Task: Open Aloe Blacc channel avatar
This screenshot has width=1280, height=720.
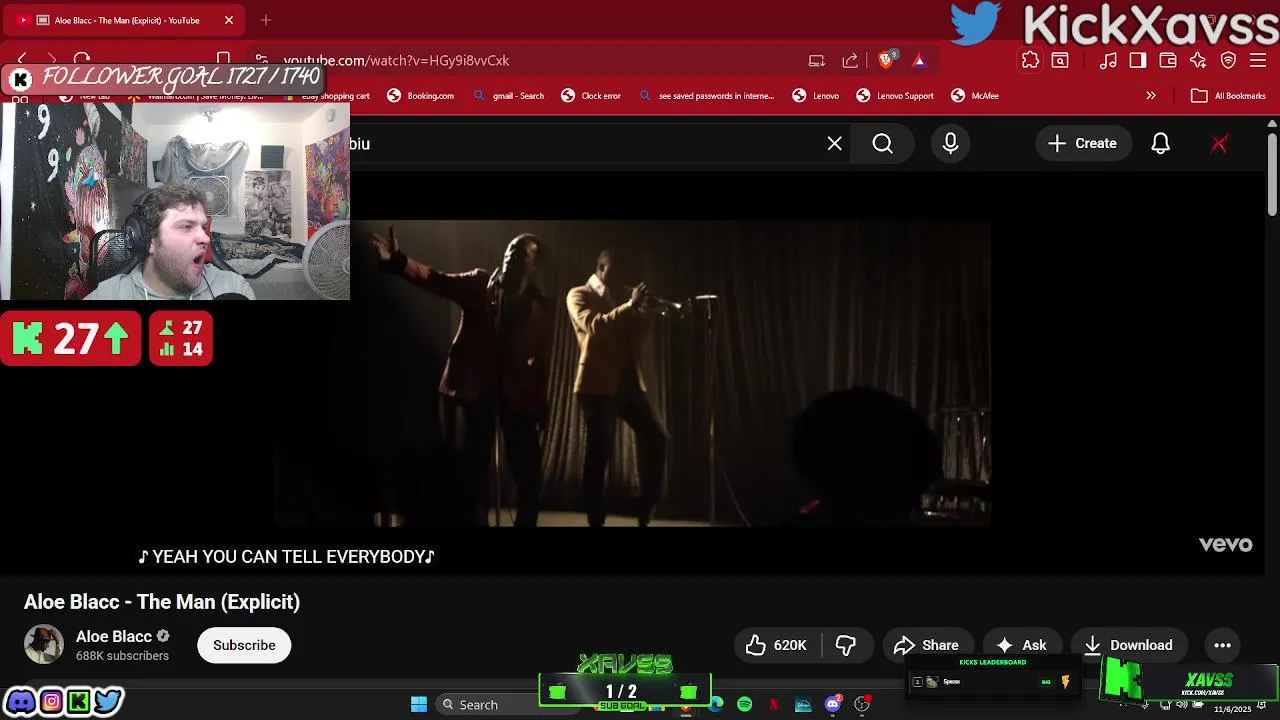Action: tap(44, 645)
